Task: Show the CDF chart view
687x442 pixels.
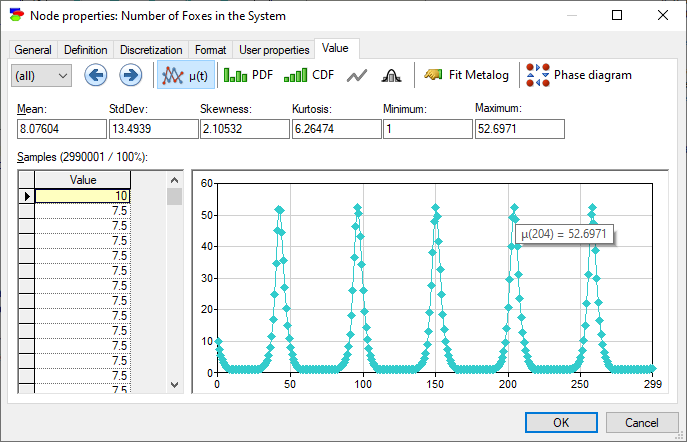Action: (x=309, y=75)
